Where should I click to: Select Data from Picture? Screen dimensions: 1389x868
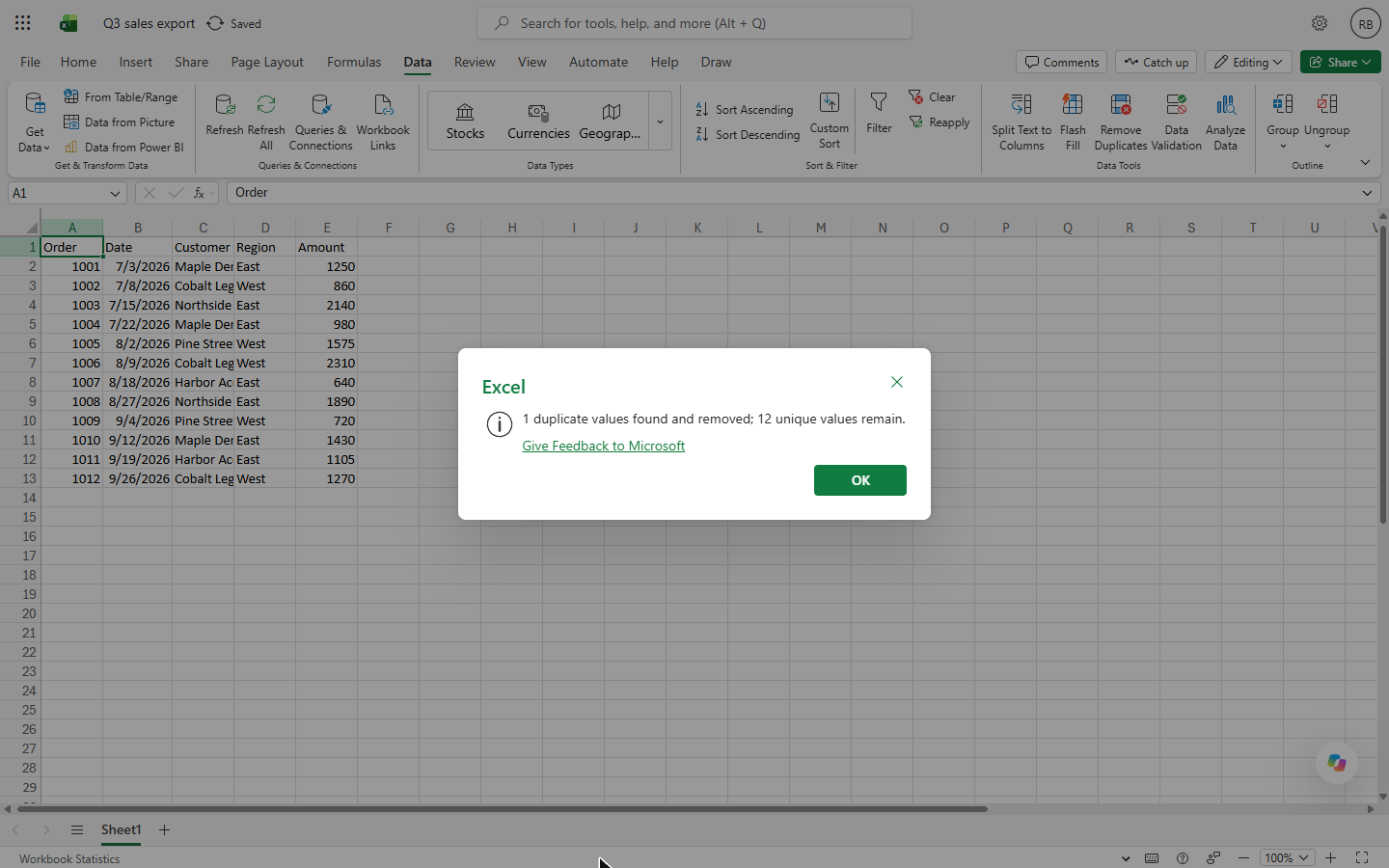(119, 122)
